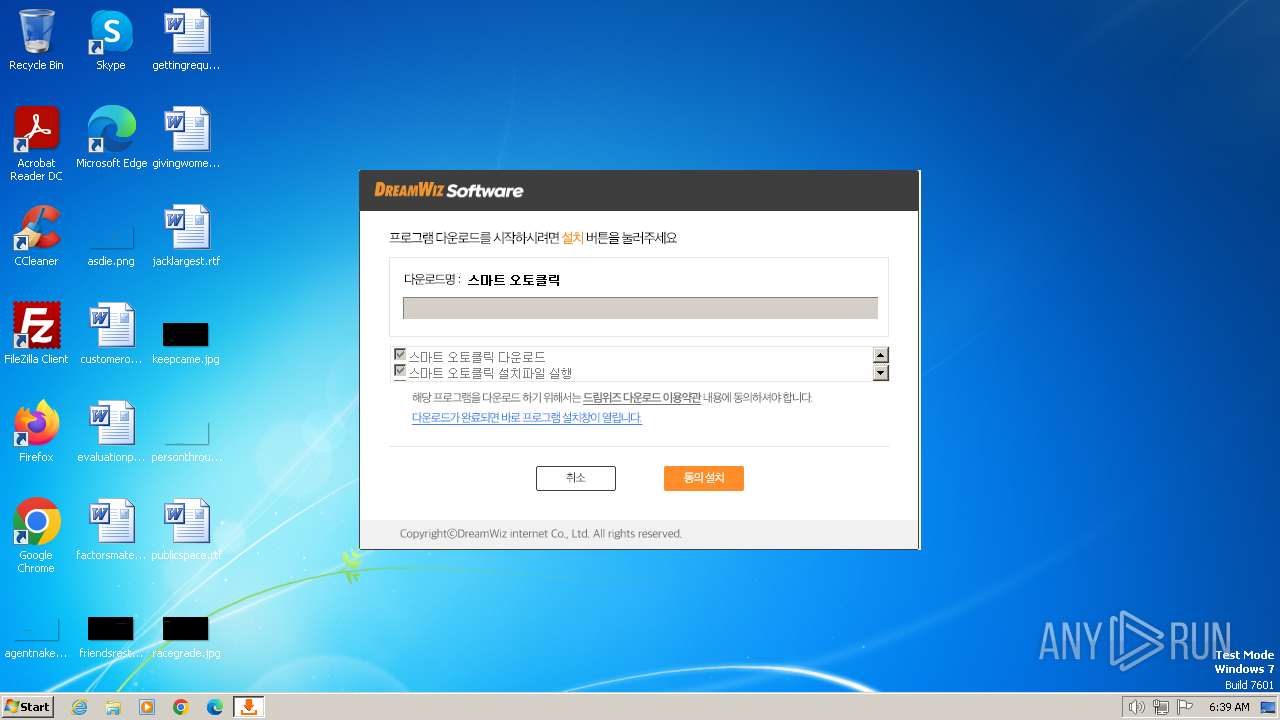Screen dimensions: 1280x720
Task: Click the list scroll up arrow
Action: point(881,355)
